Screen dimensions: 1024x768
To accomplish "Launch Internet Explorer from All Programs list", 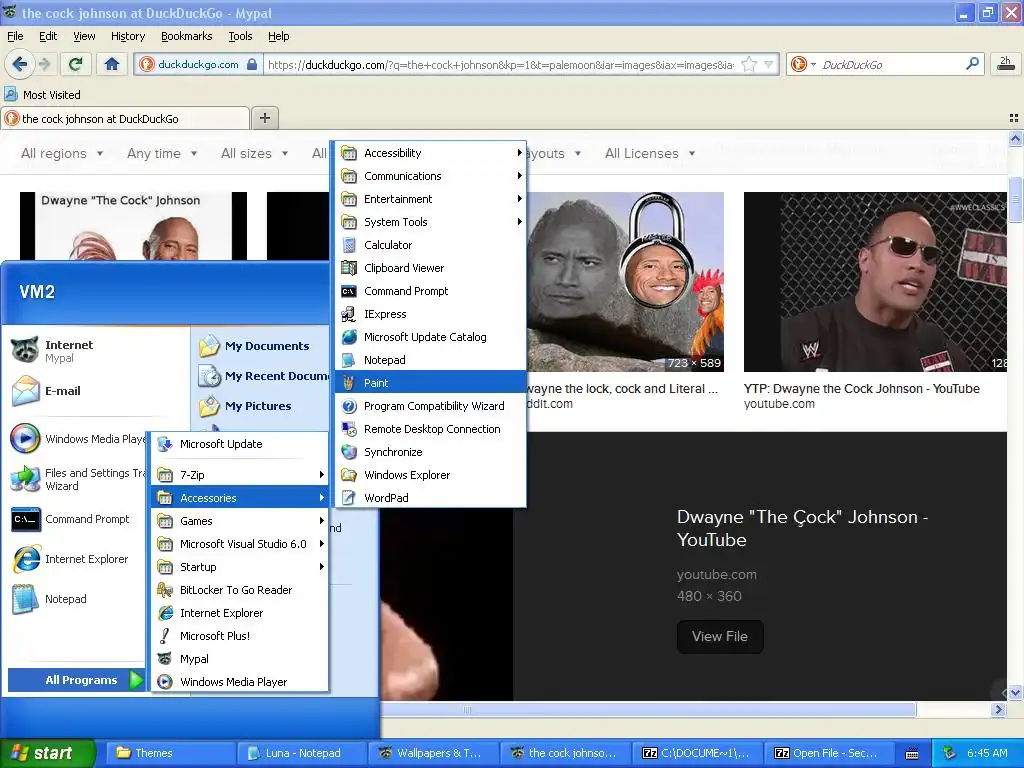I will point(240,613).
